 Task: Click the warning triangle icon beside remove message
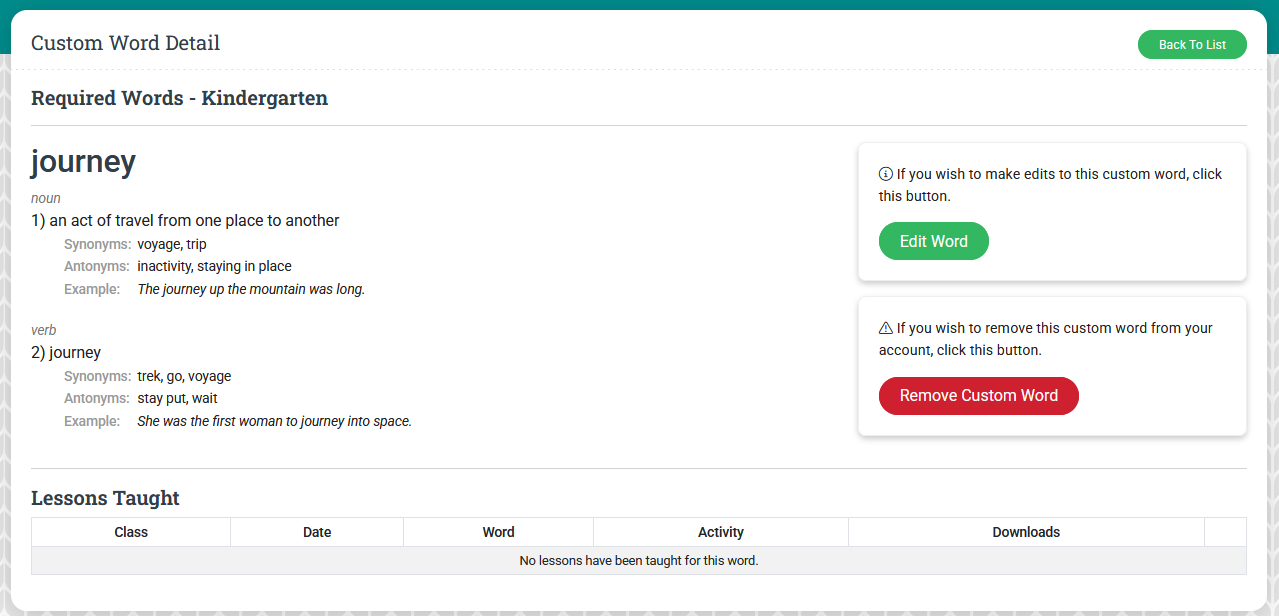[885, 328]
